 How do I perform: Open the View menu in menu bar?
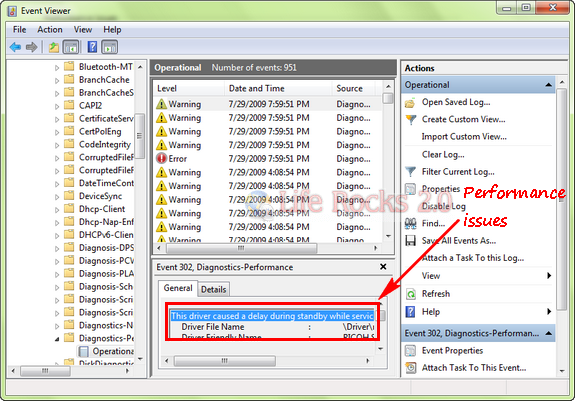[83, 30]
